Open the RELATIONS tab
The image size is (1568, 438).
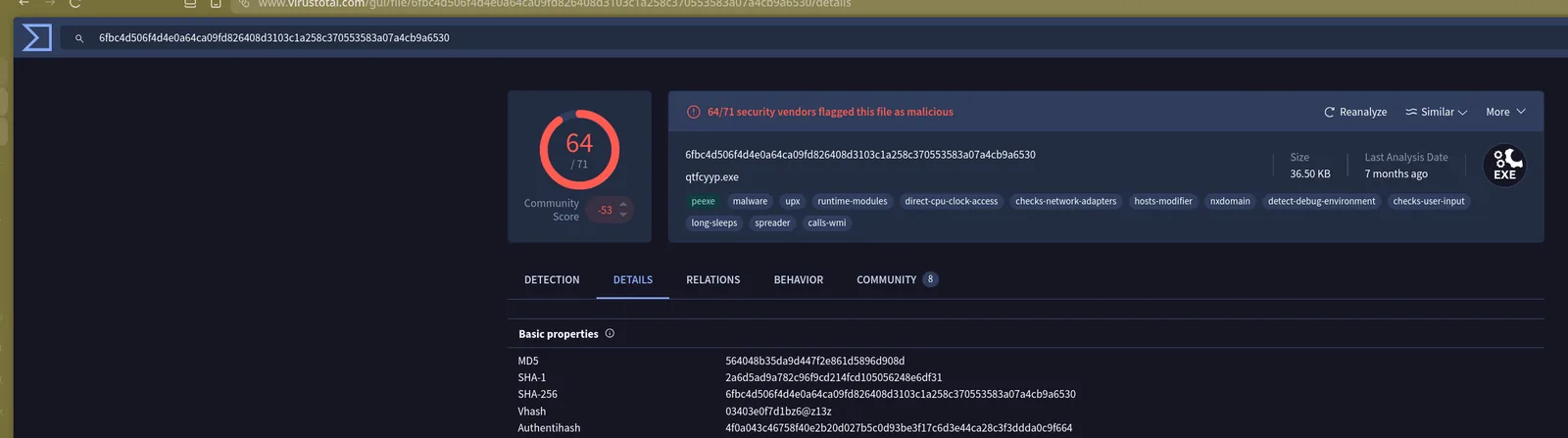point(712,280)
